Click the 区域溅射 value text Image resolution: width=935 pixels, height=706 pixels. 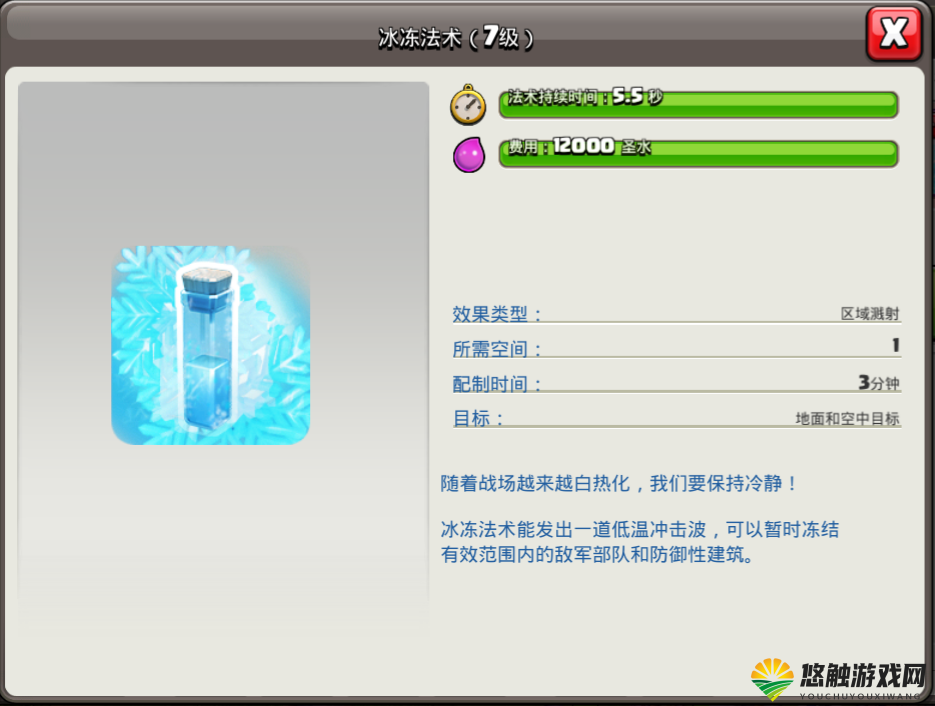869,314
